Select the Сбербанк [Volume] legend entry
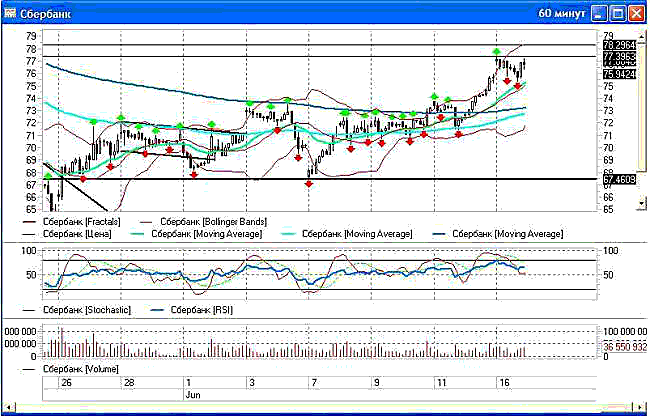The image size is (650, 416). (71, 369)
